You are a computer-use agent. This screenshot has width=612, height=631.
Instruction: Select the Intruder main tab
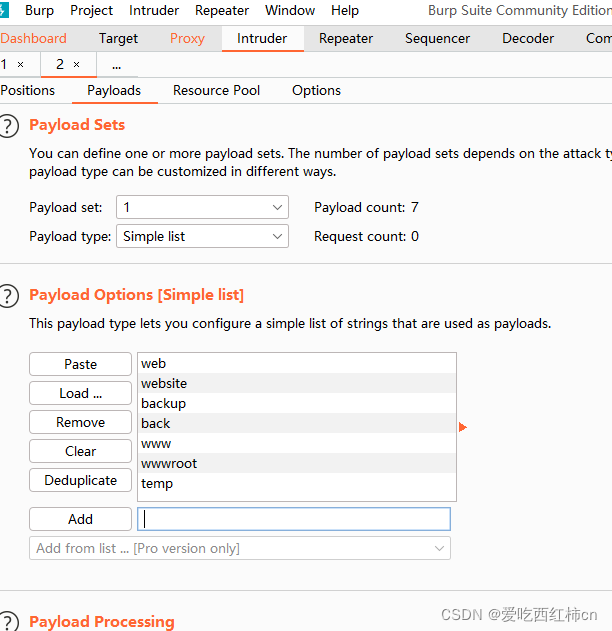(262, 38)
